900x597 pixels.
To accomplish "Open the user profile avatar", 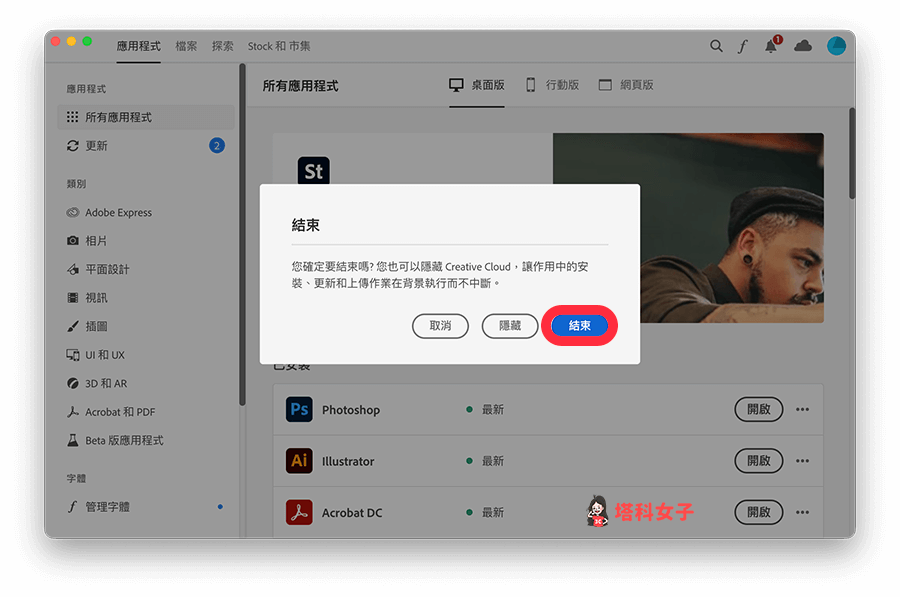I will tap(836, 46).
